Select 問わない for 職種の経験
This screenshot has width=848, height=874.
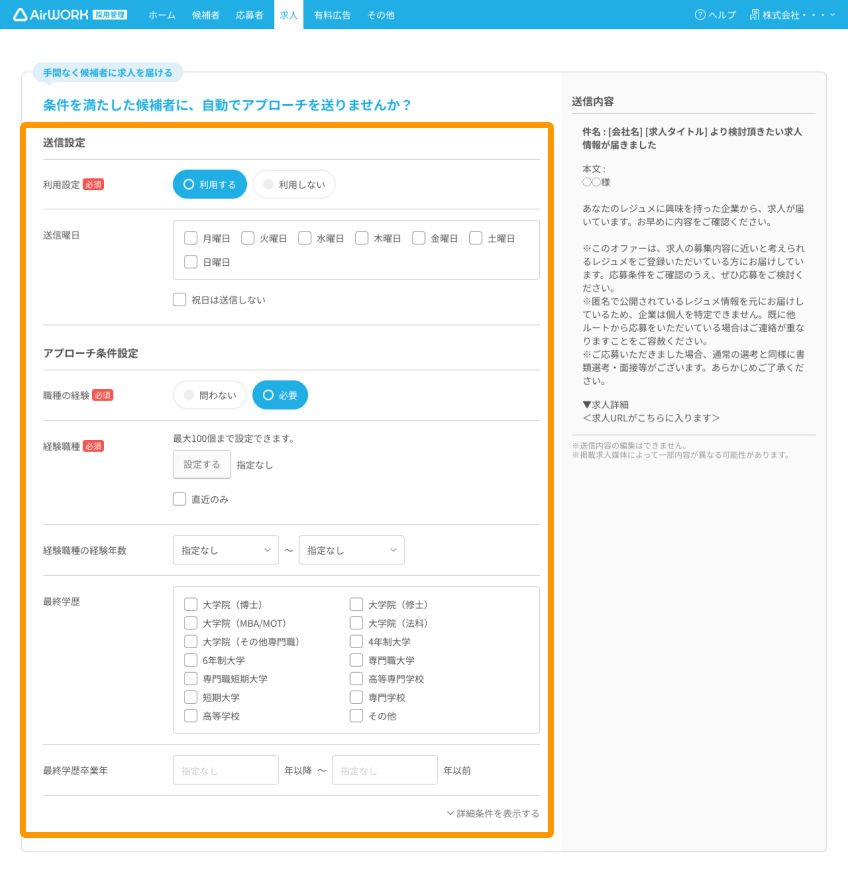[x=210, y=395]
